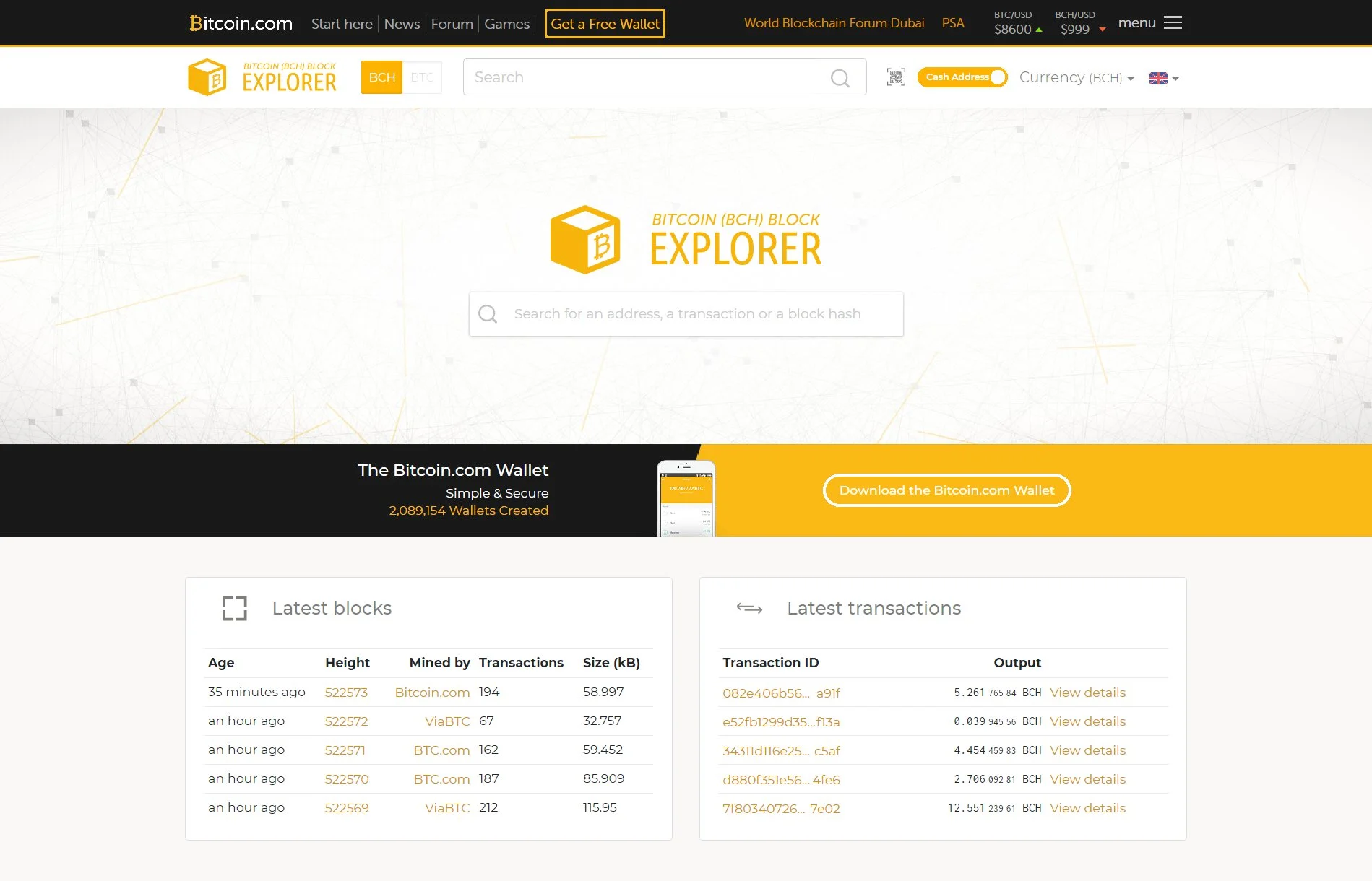Click the 35 minutes ago age cell
Image resolution: width=1372 pixels, height=881 pixels.
tap(256, 692)
